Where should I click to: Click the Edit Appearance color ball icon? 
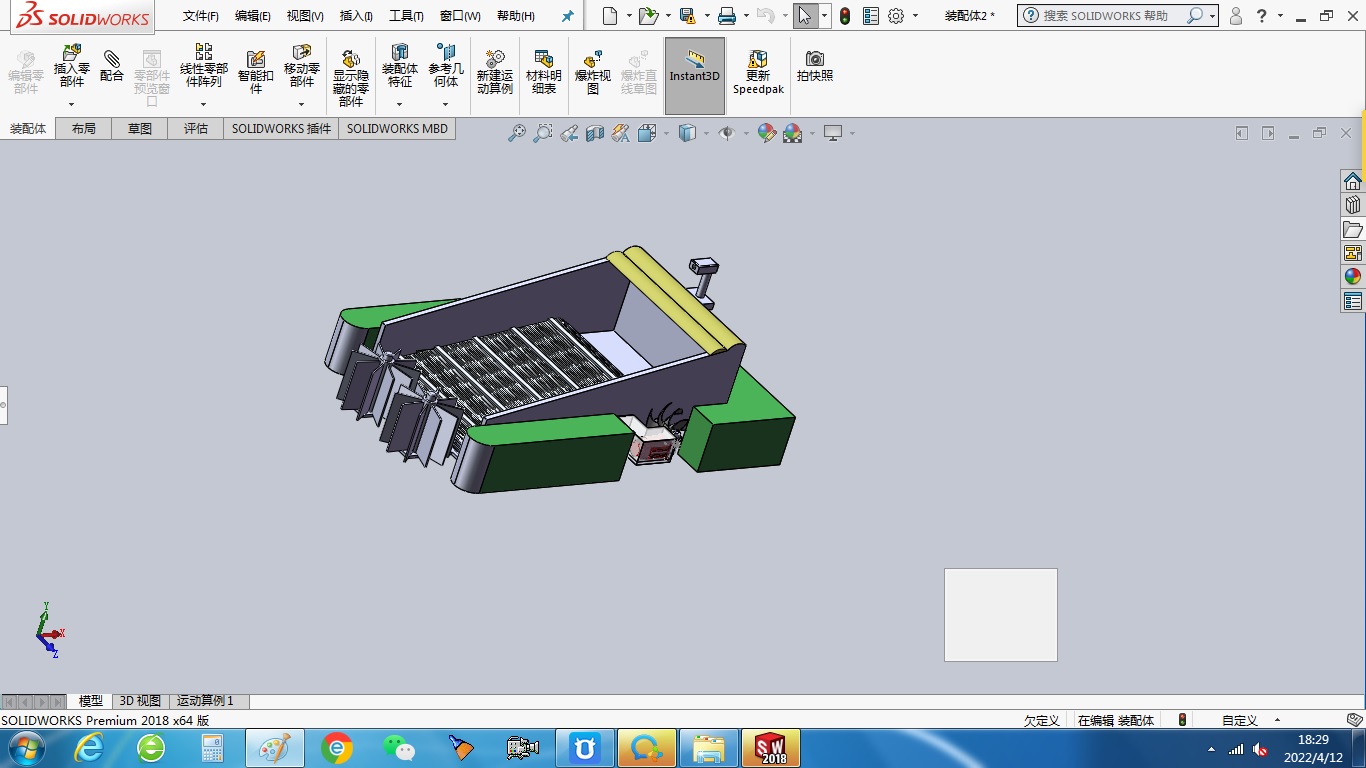[767, 133]
